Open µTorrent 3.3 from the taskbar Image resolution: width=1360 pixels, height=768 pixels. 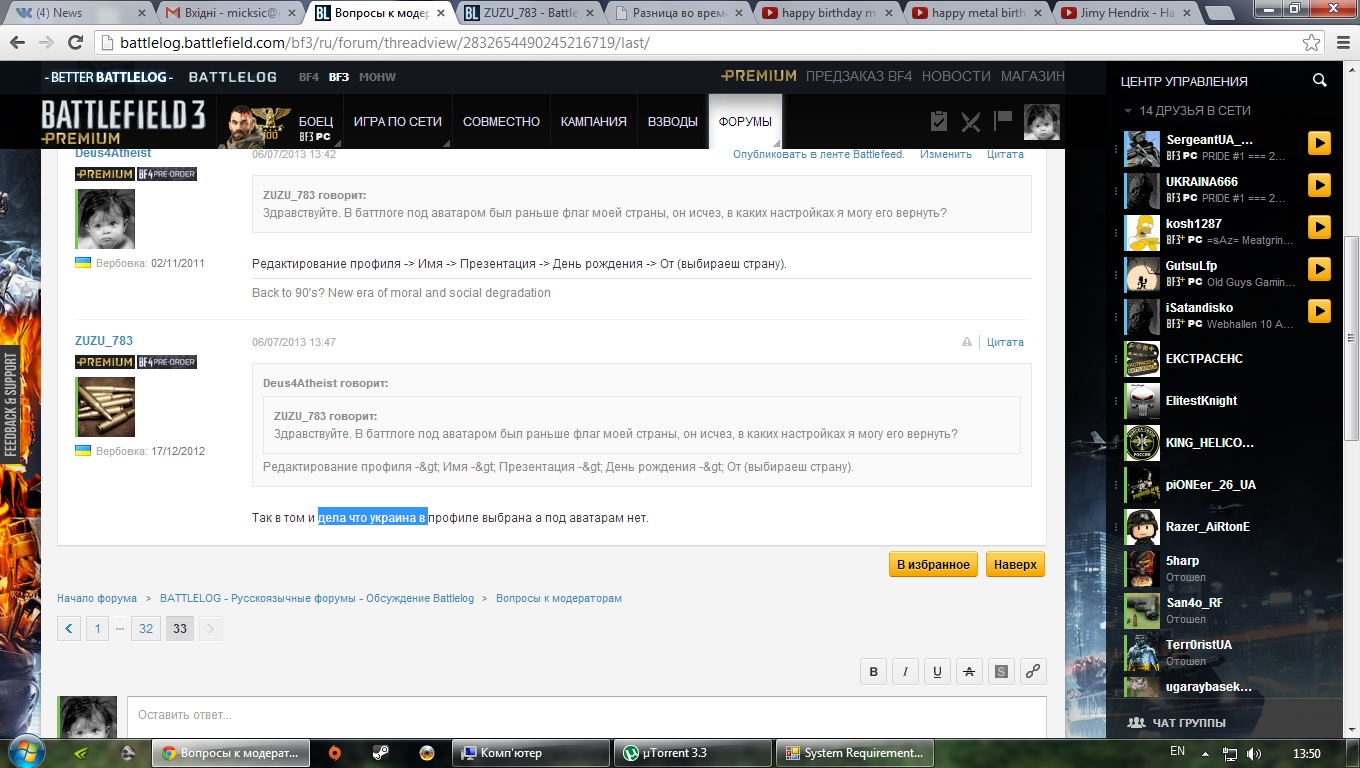click(692, 753)
